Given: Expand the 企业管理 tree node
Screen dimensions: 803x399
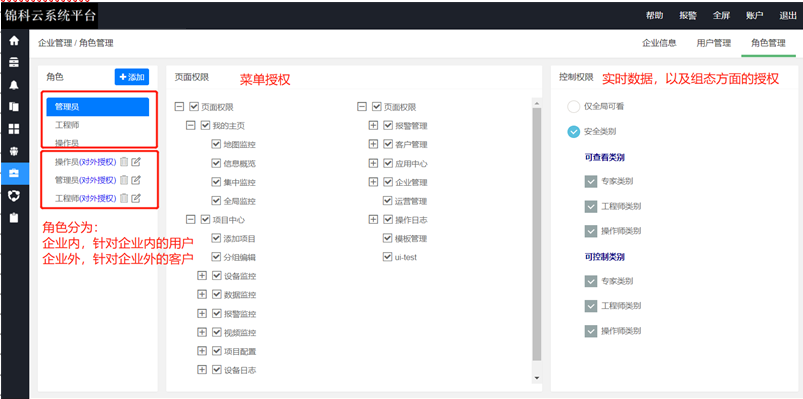Looking at the screenshot, I should [373, 182].
